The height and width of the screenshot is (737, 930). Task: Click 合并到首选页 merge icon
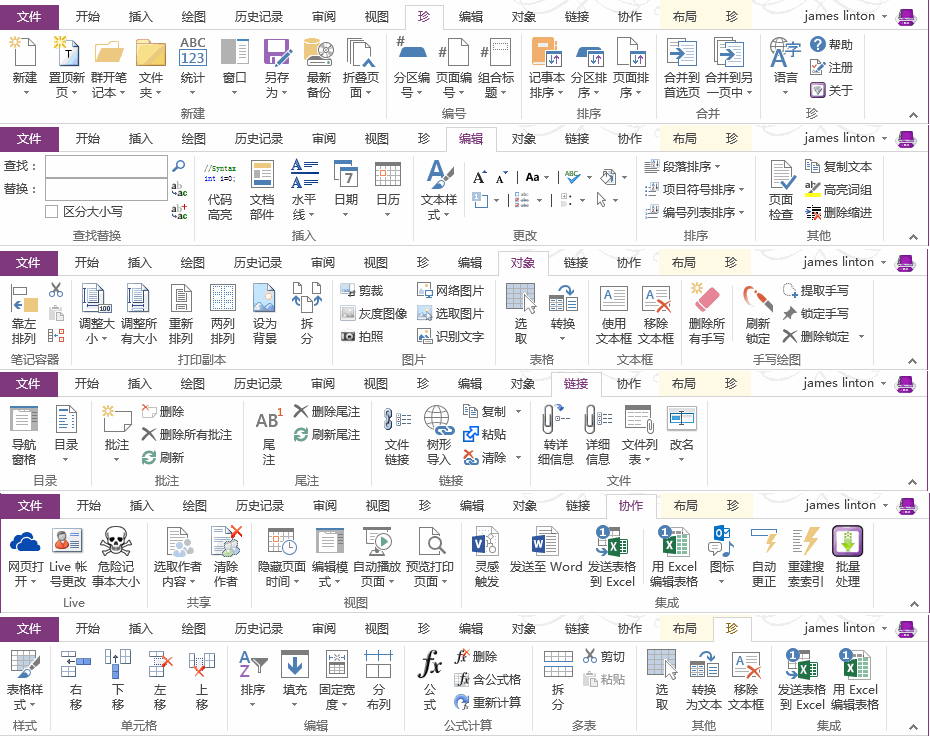(x=680, y=70)
